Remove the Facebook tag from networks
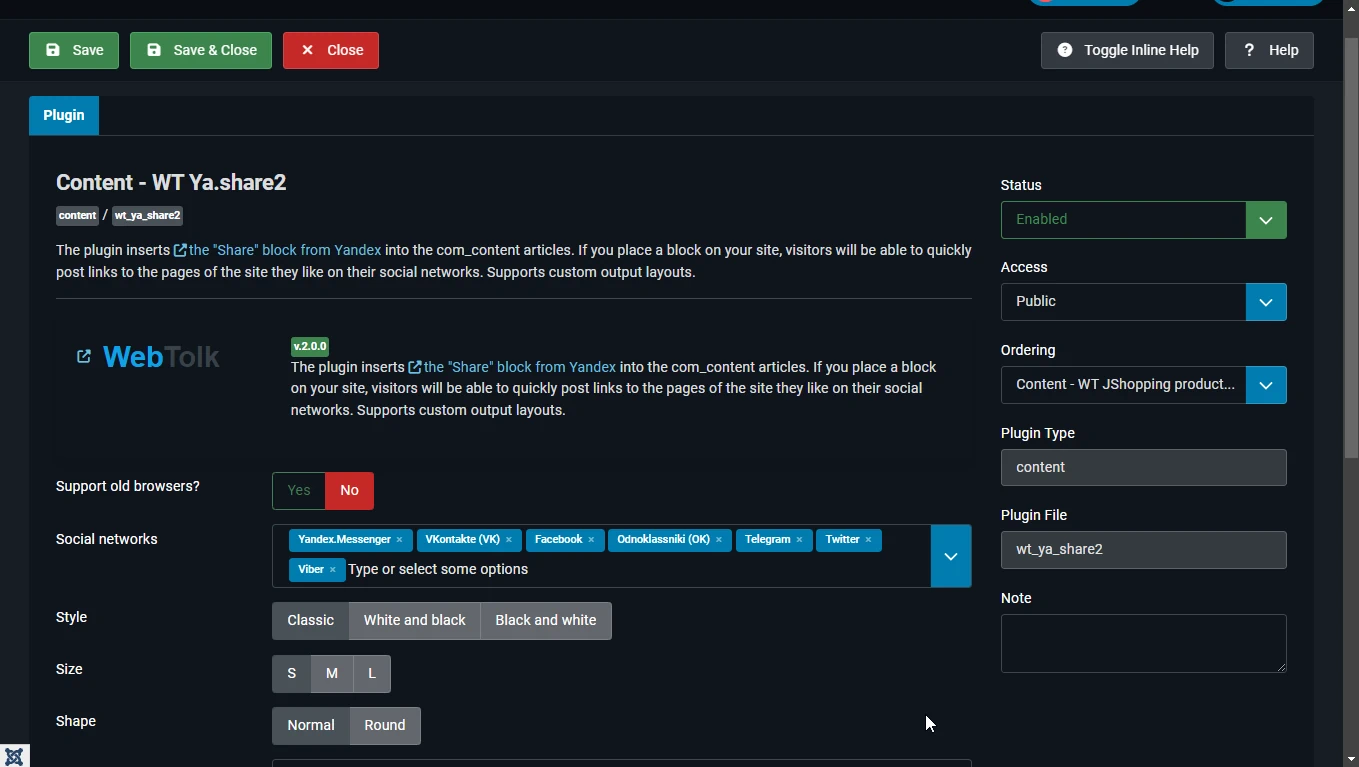Viewport: 1359px width, 767px height. coord(591,540)
